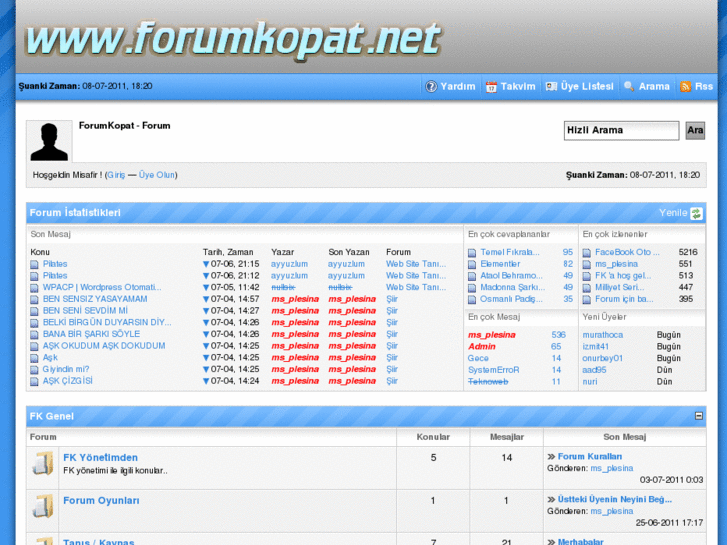Viewport: 727px width, 545px height.
Task: Click the Takvim calendar icon
Action: pos(491,87)
